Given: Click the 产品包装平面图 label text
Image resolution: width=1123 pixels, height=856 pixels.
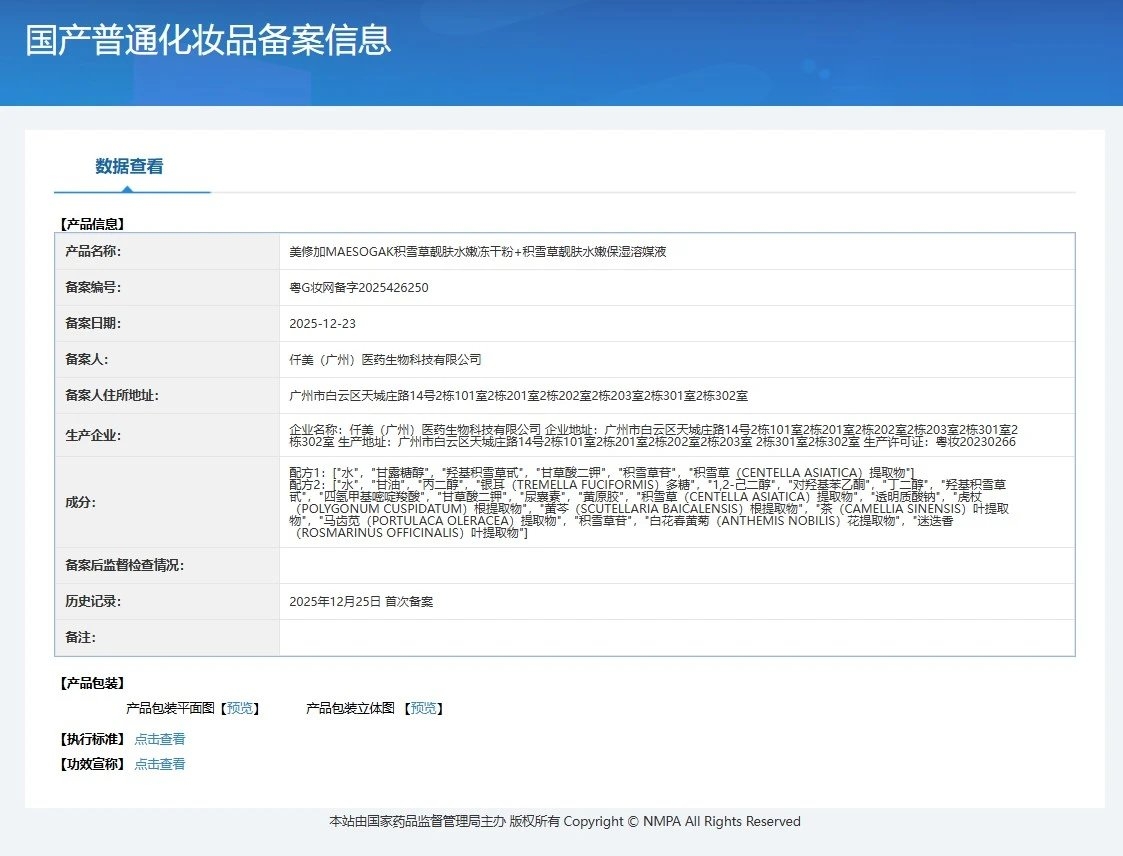Looking at the screenshot, I should coord(170,708).
